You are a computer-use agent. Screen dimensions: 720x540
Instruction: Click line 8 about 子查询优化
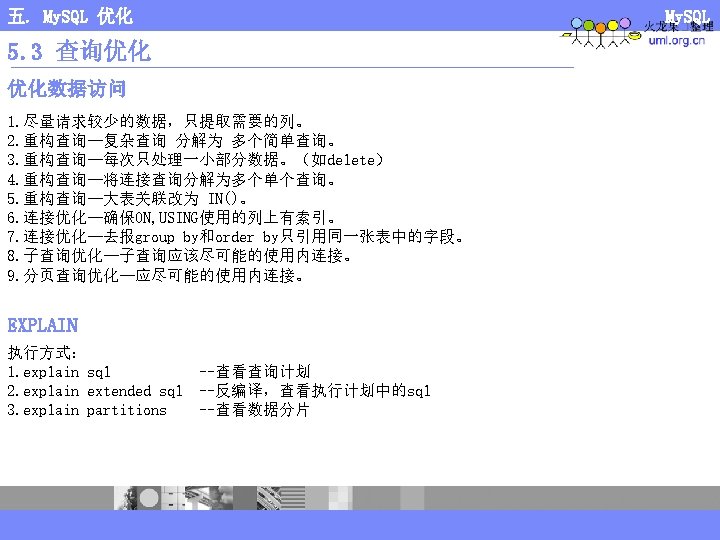pos(180,256)
